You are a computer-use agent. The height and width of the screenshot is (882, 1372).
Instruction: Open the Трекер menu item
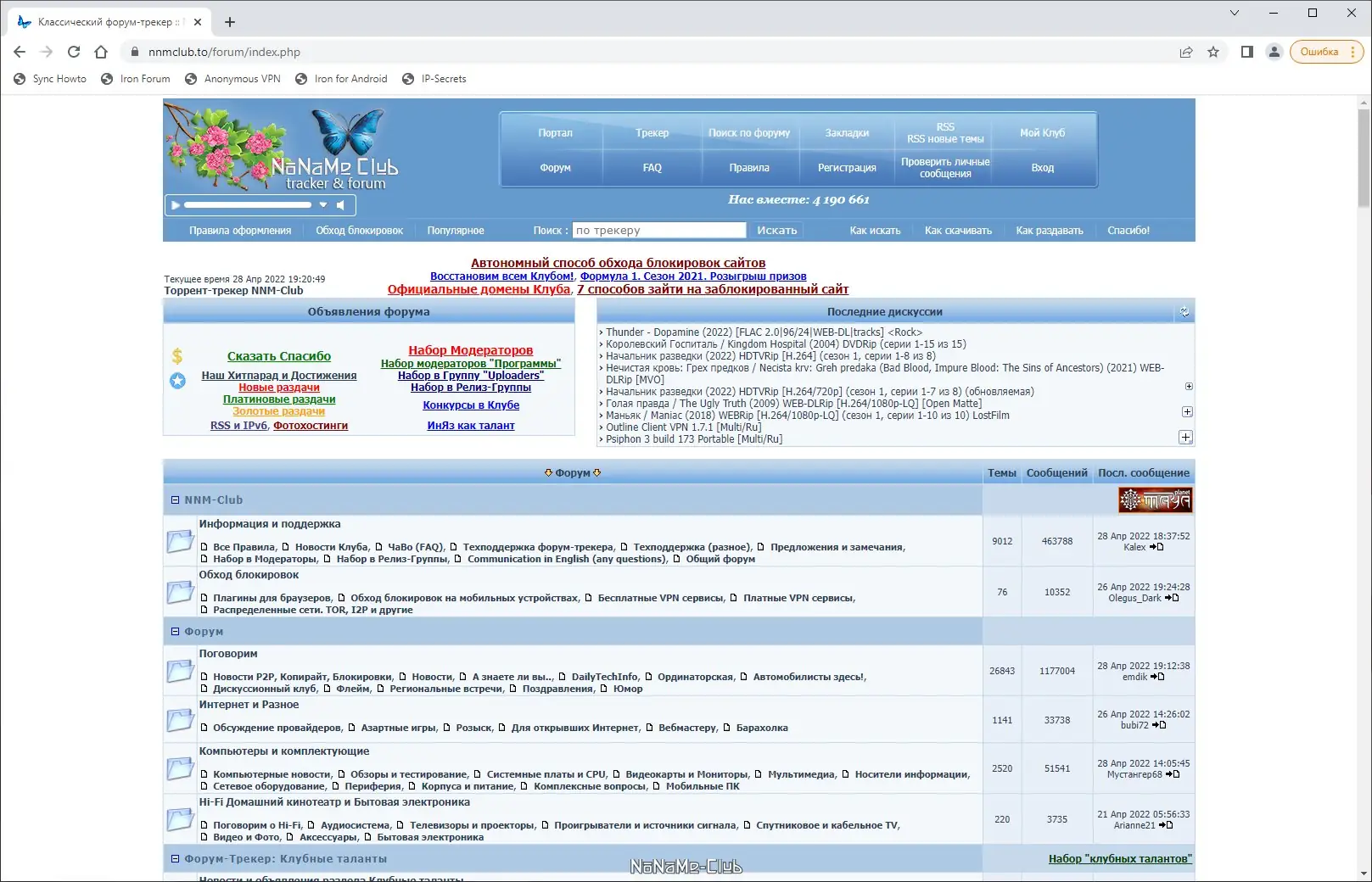click(652, 133)
